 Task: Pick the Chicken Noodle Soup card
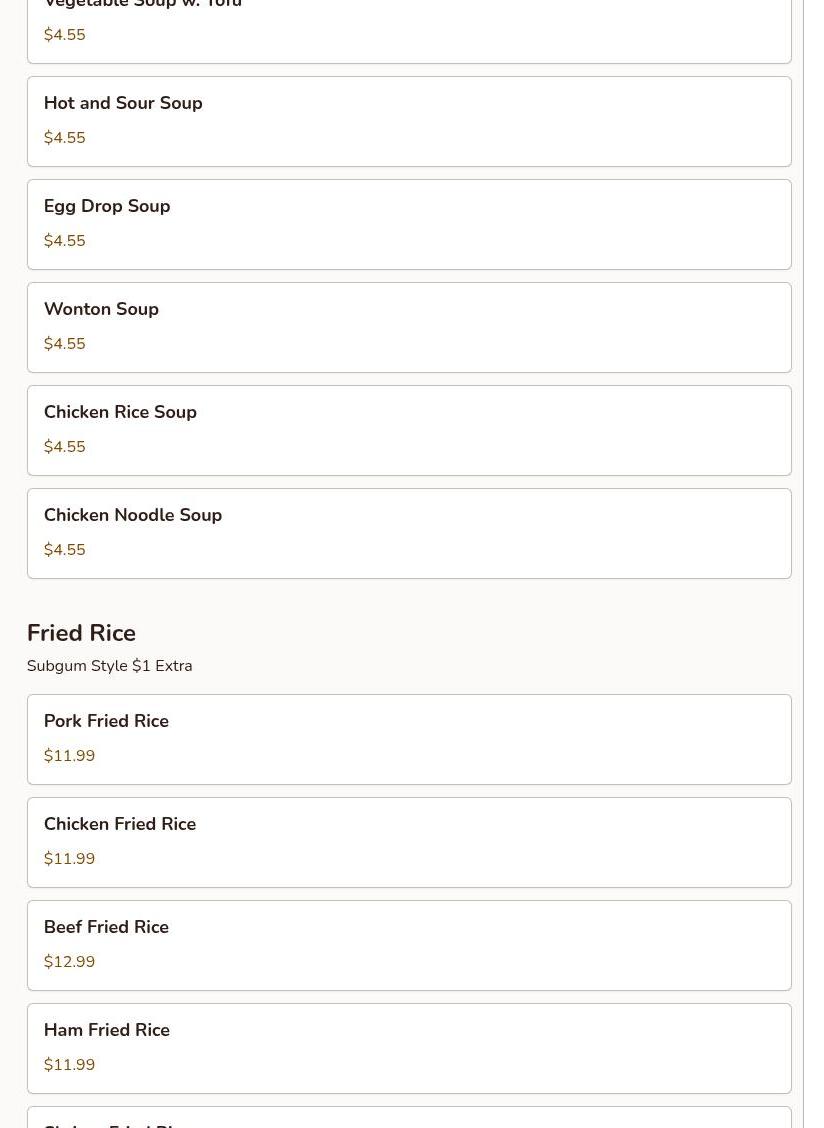point(409,533)
